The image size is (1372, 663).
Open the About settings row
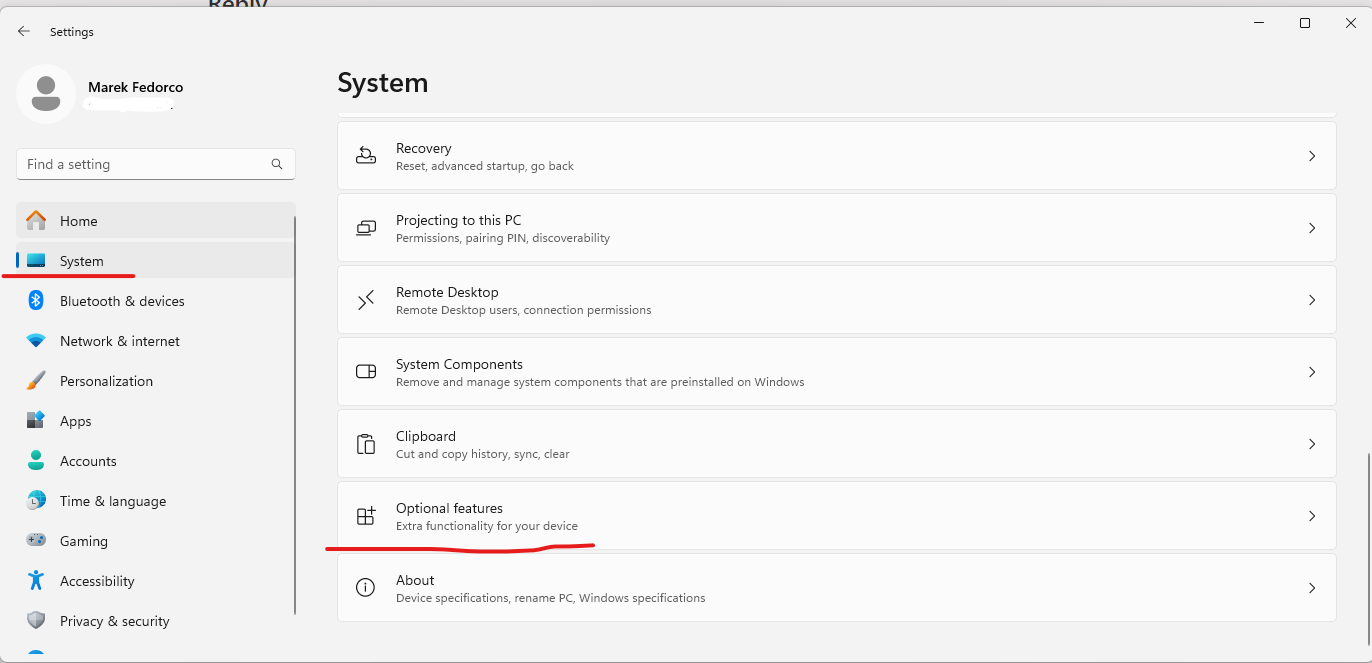[837, 588]
